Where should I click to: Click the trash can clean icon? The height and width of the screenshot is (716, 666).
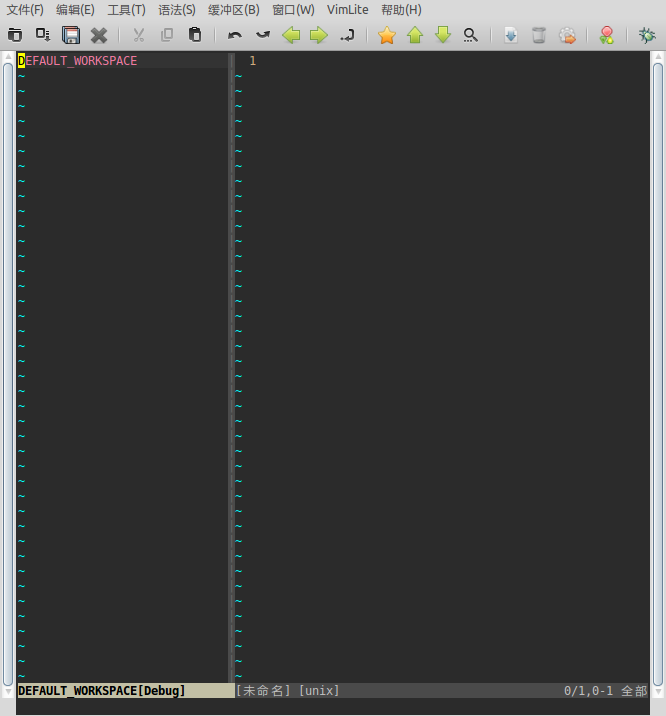(x=539, y=35)
